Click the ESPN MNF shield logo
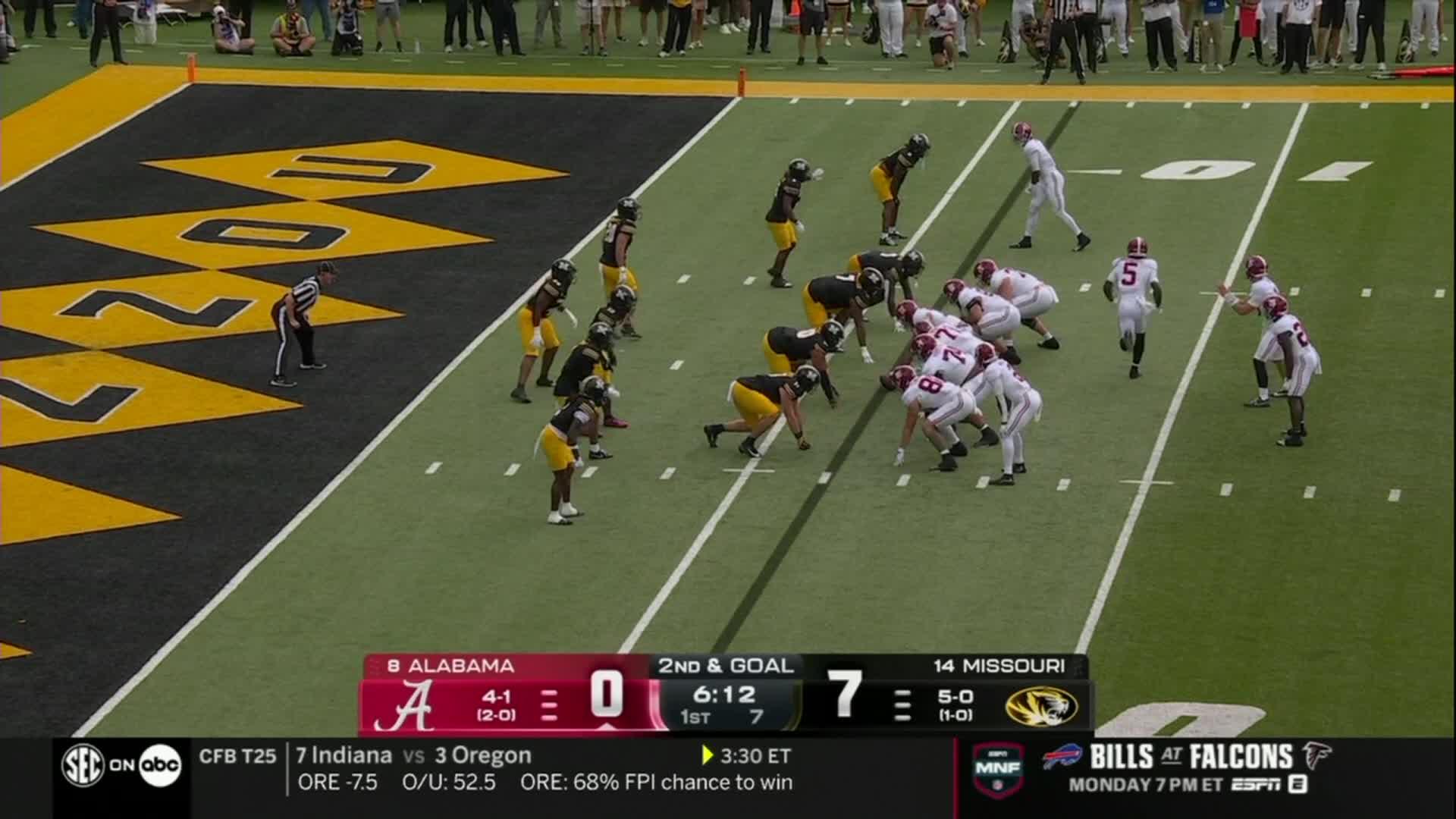The height and width of the screenshot is (819, 1456). [998, 768]
